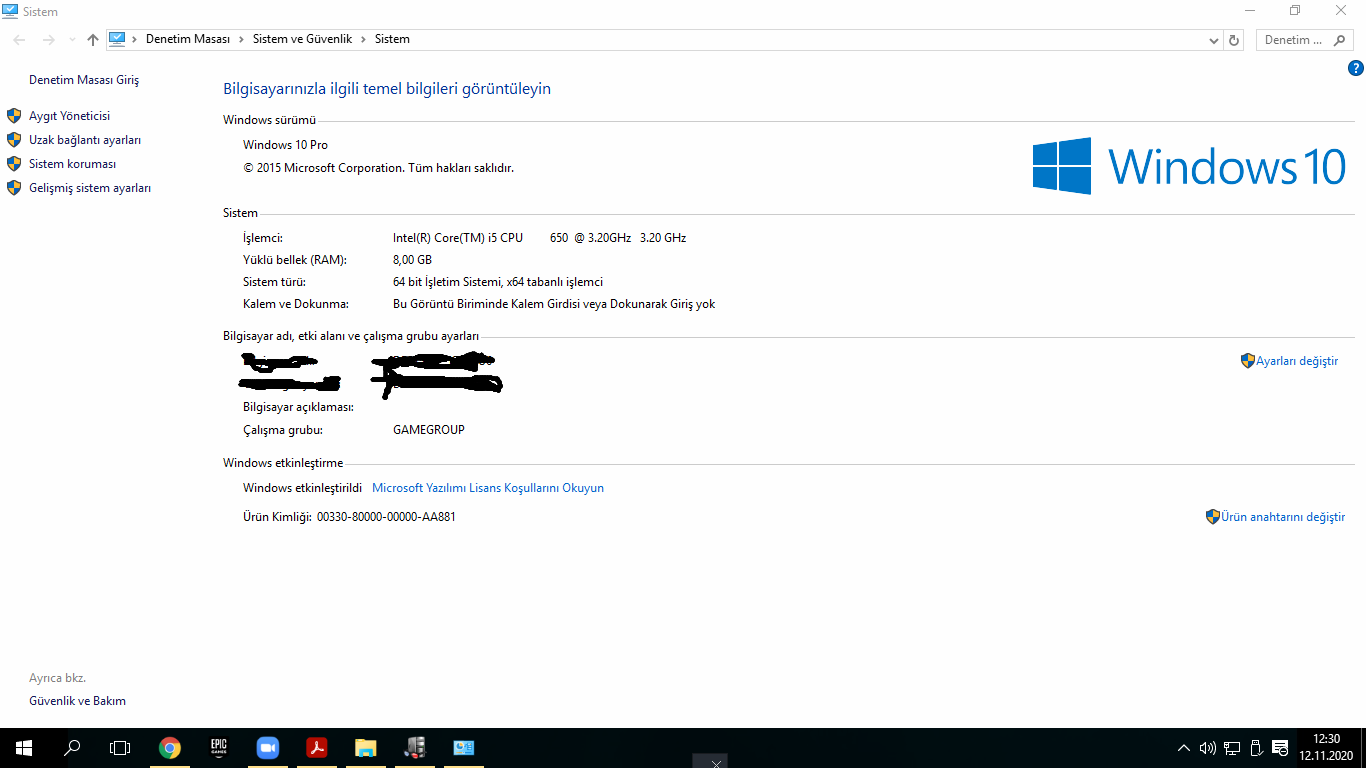Open Task View from the taskbar

(120, 748)
